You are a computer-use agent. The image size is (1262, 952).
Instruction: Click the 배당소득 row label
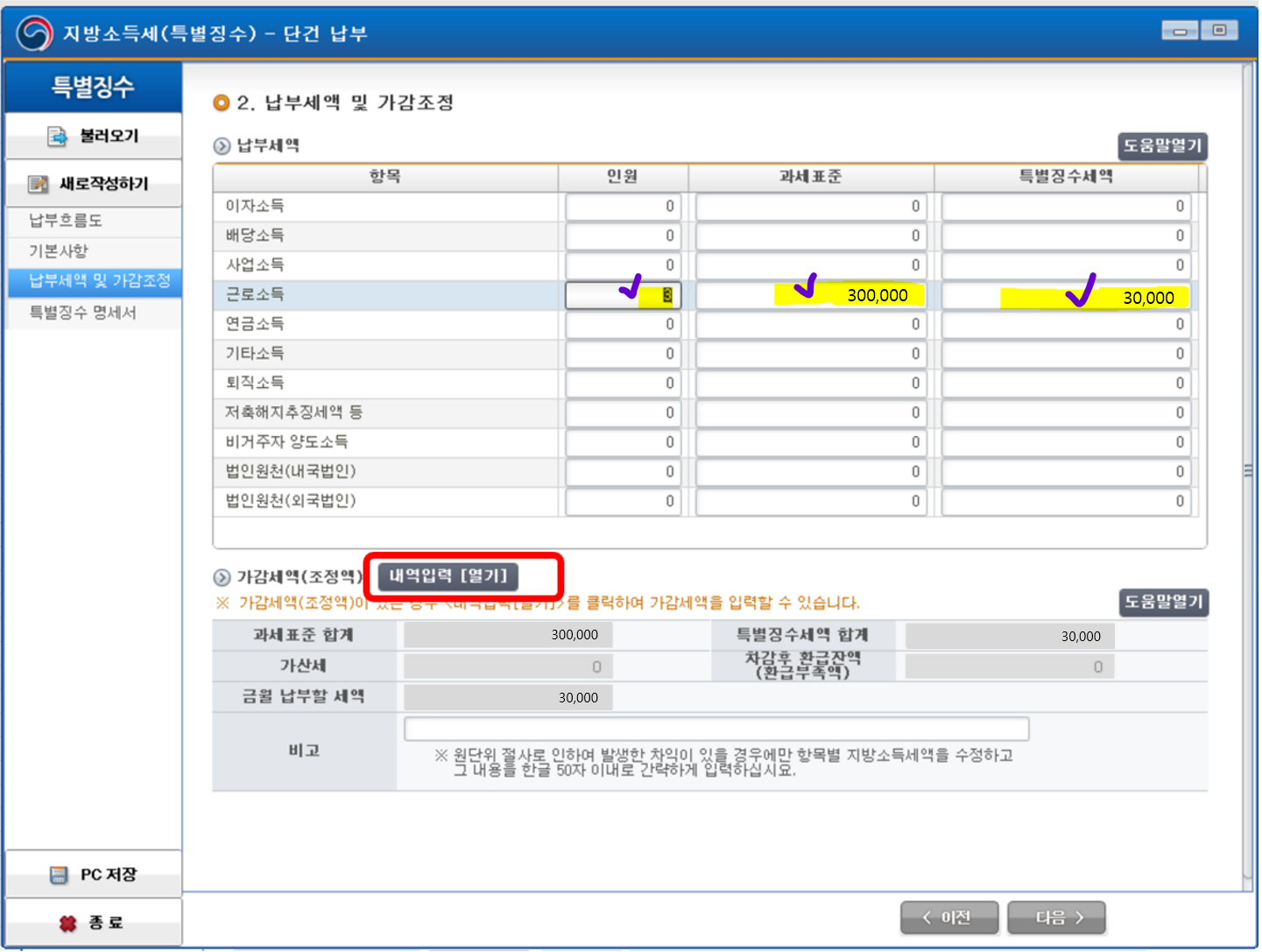(x=255, y=236)
